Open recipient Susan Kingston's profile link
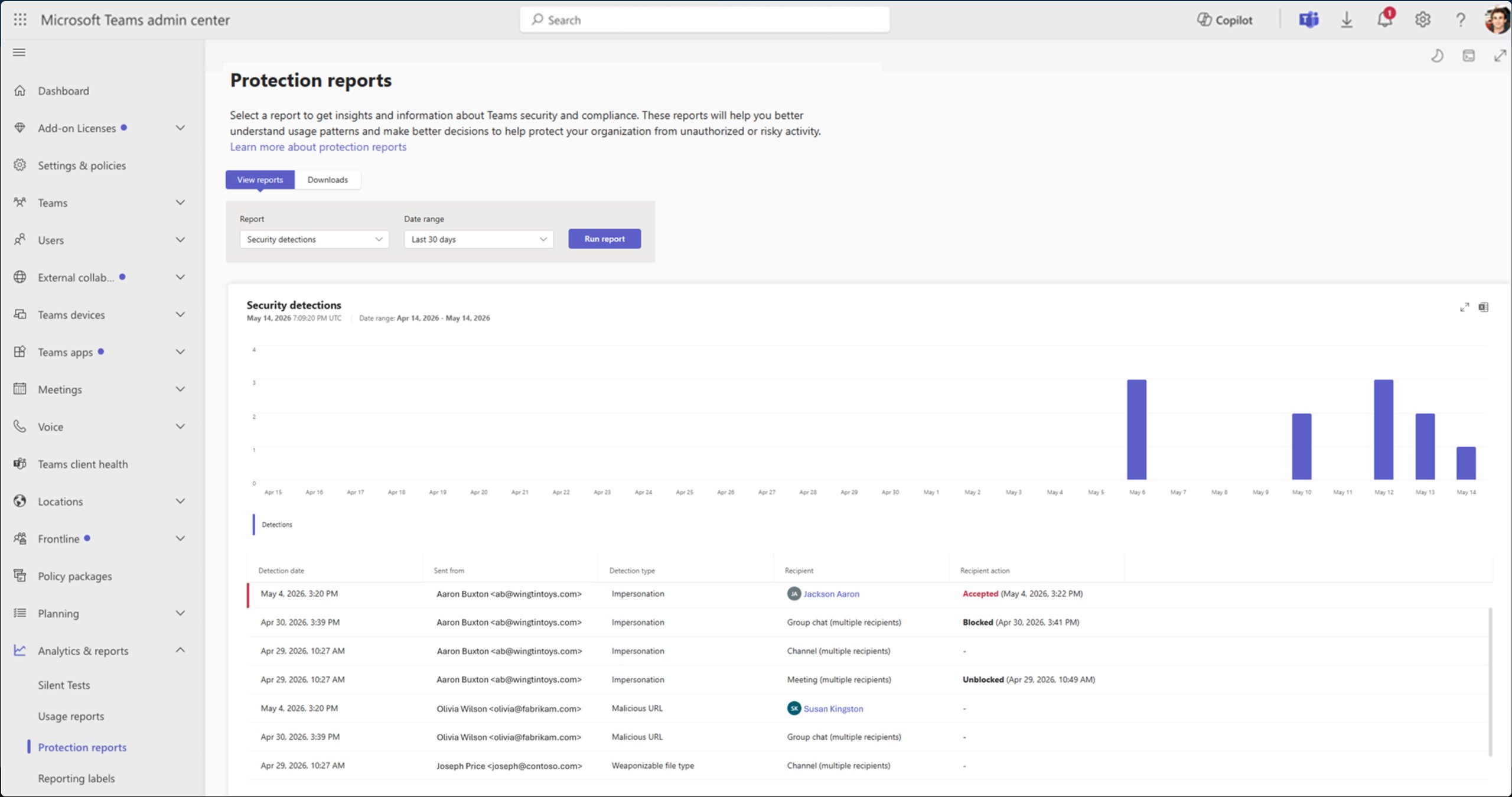Screen dimensions: 1512x797 point(833,708)
